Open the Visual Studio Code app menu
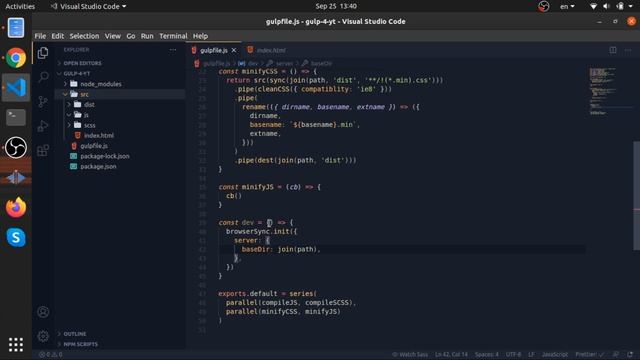The width and height of the screenshot is (640, 360). coord(88,7)
